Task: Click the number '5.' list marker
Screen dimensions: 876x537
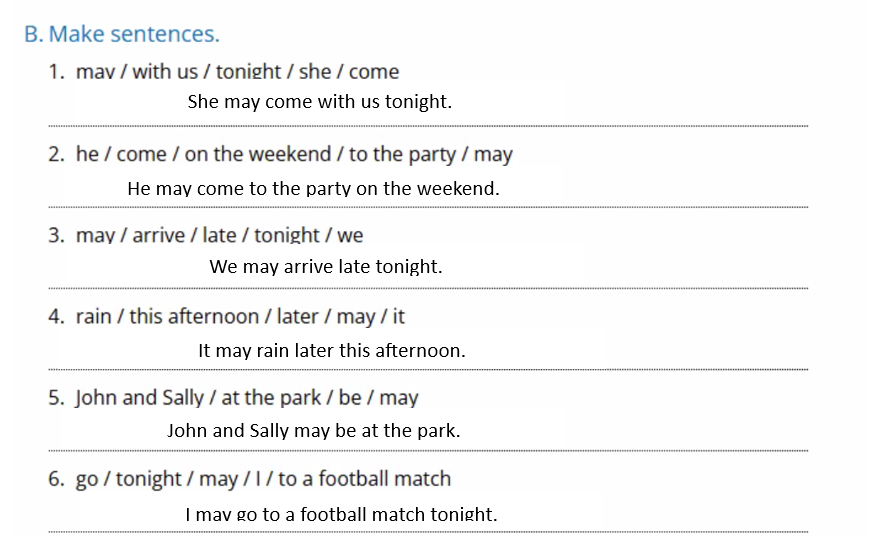Action: (x=56, y=398)
